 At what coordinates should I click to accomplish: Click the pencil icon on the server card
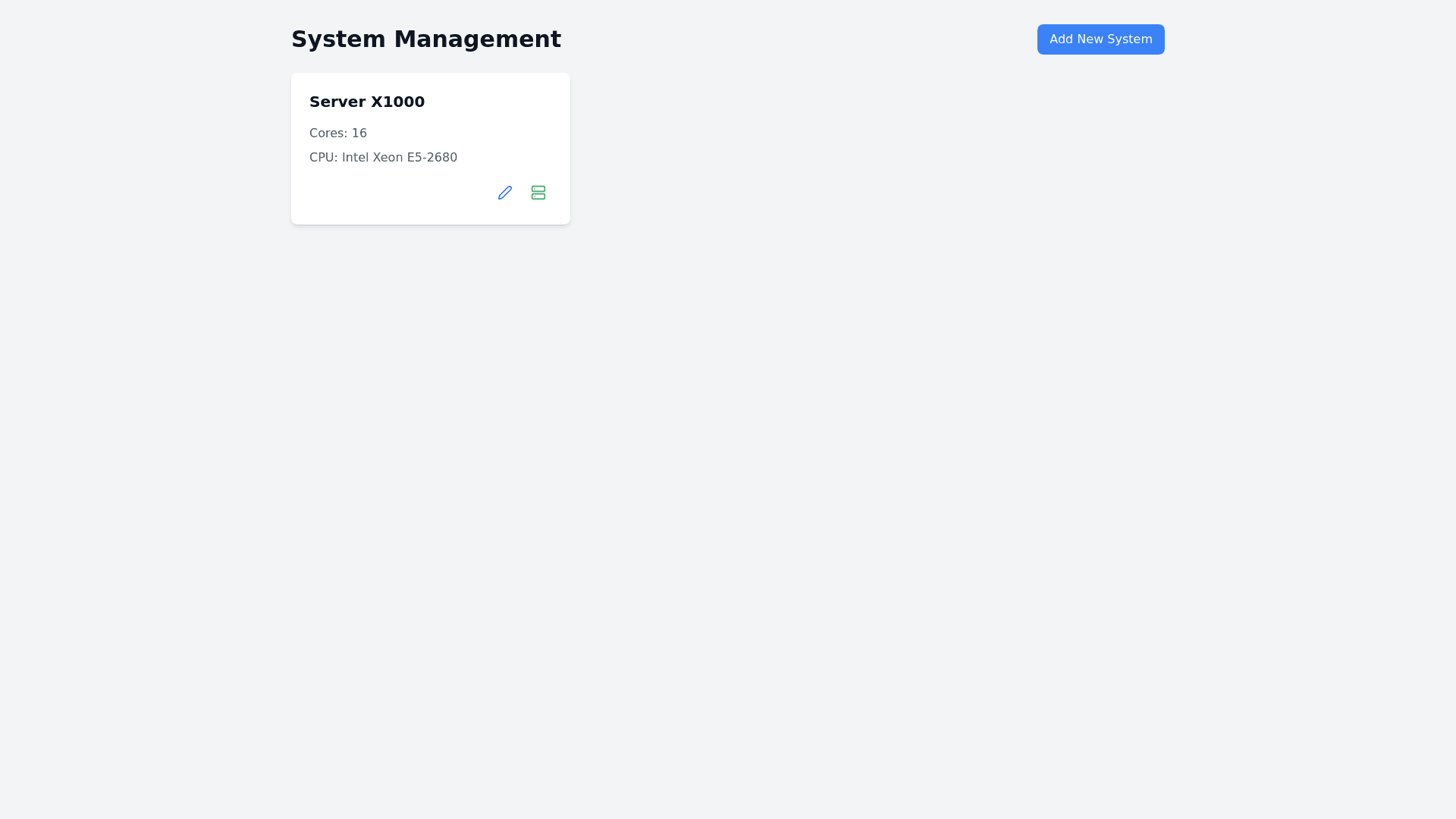505,193
